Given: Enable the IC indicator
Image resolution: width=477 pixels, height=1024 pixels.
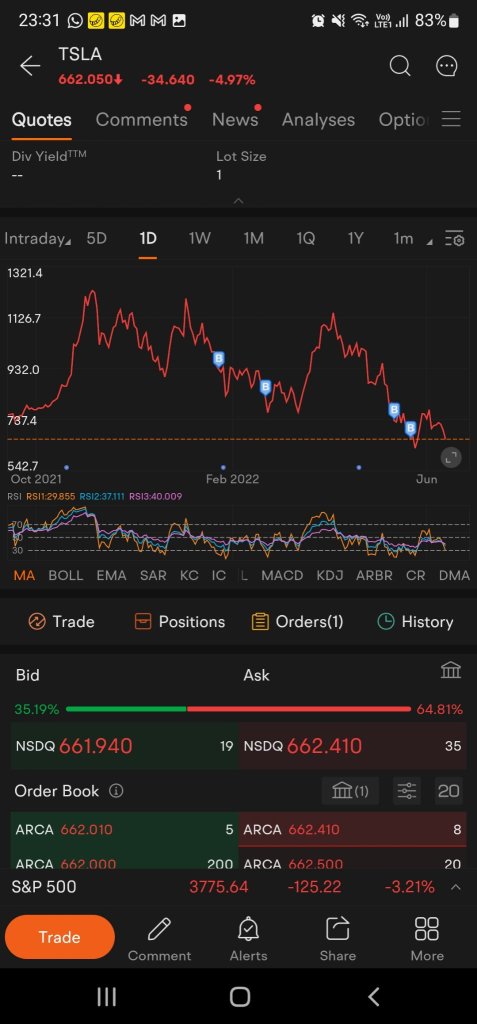Looking at the screenshot, I should [218, 575].
